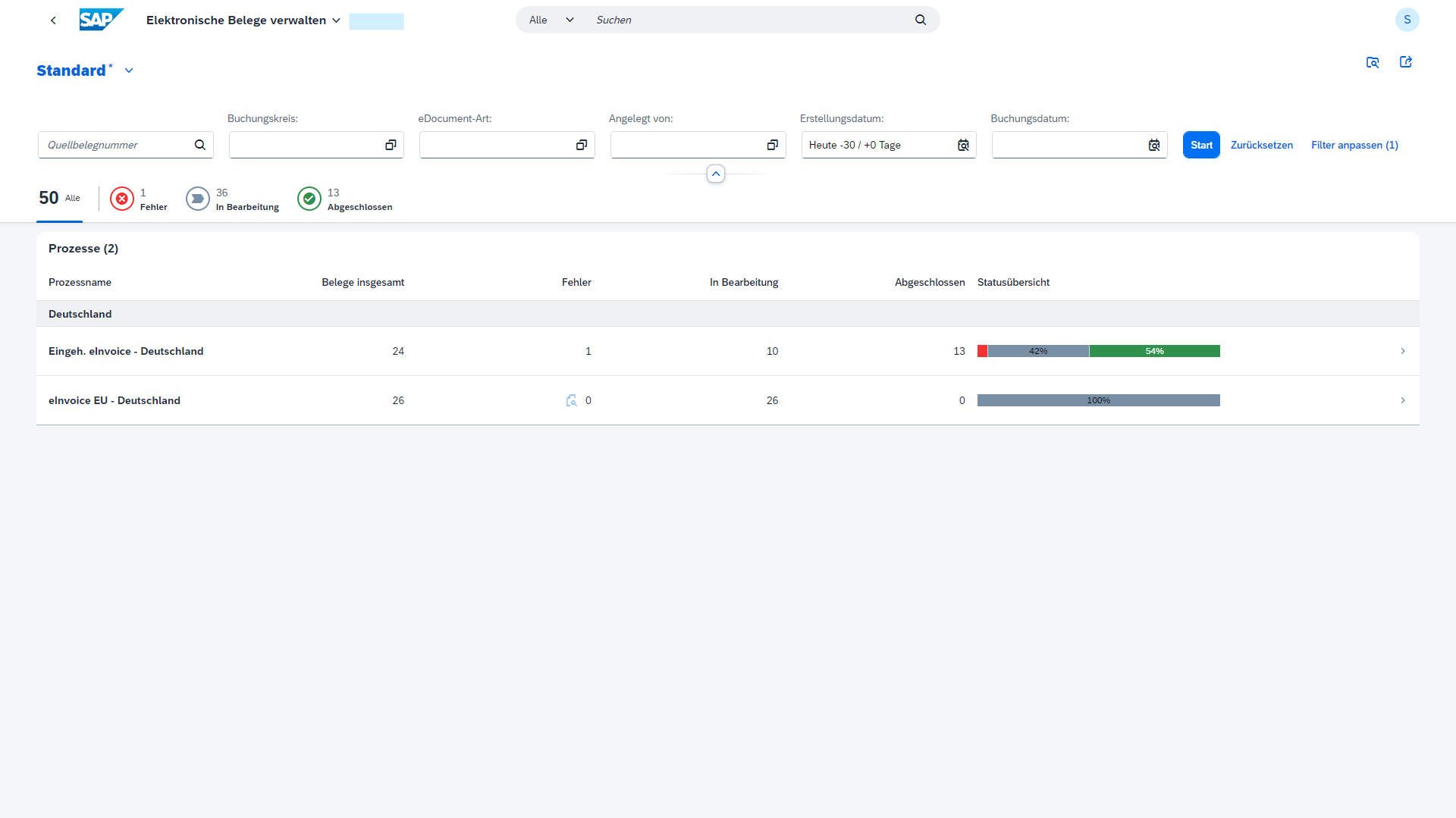Click the Zurücksetzen link

click(1261, 145)
